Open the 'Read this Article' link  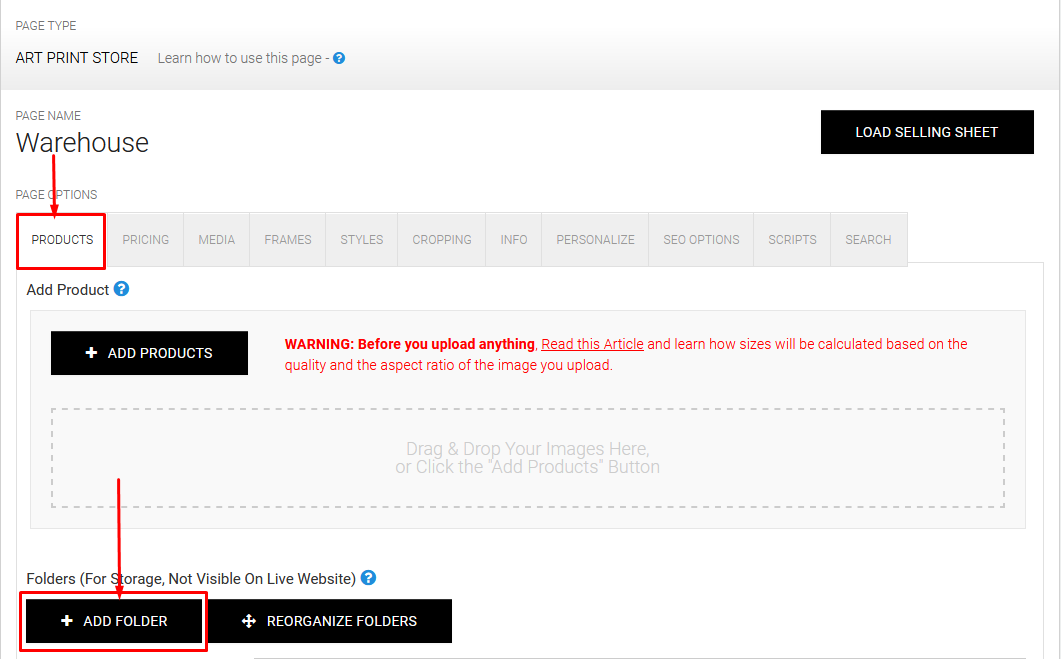(592, 344)
